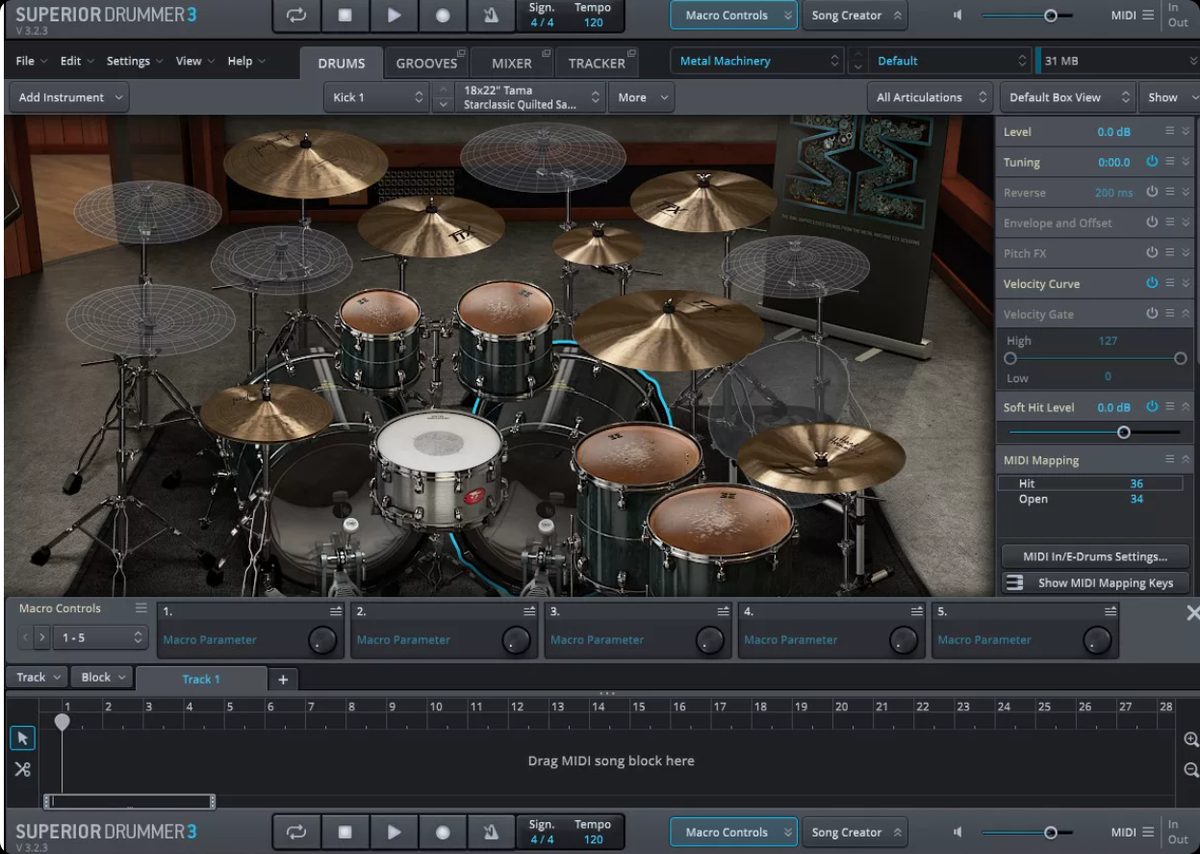This screenshot has height=854, width=1200.
Task: Open the Default preset dropdown
Action: pos(949,61)
